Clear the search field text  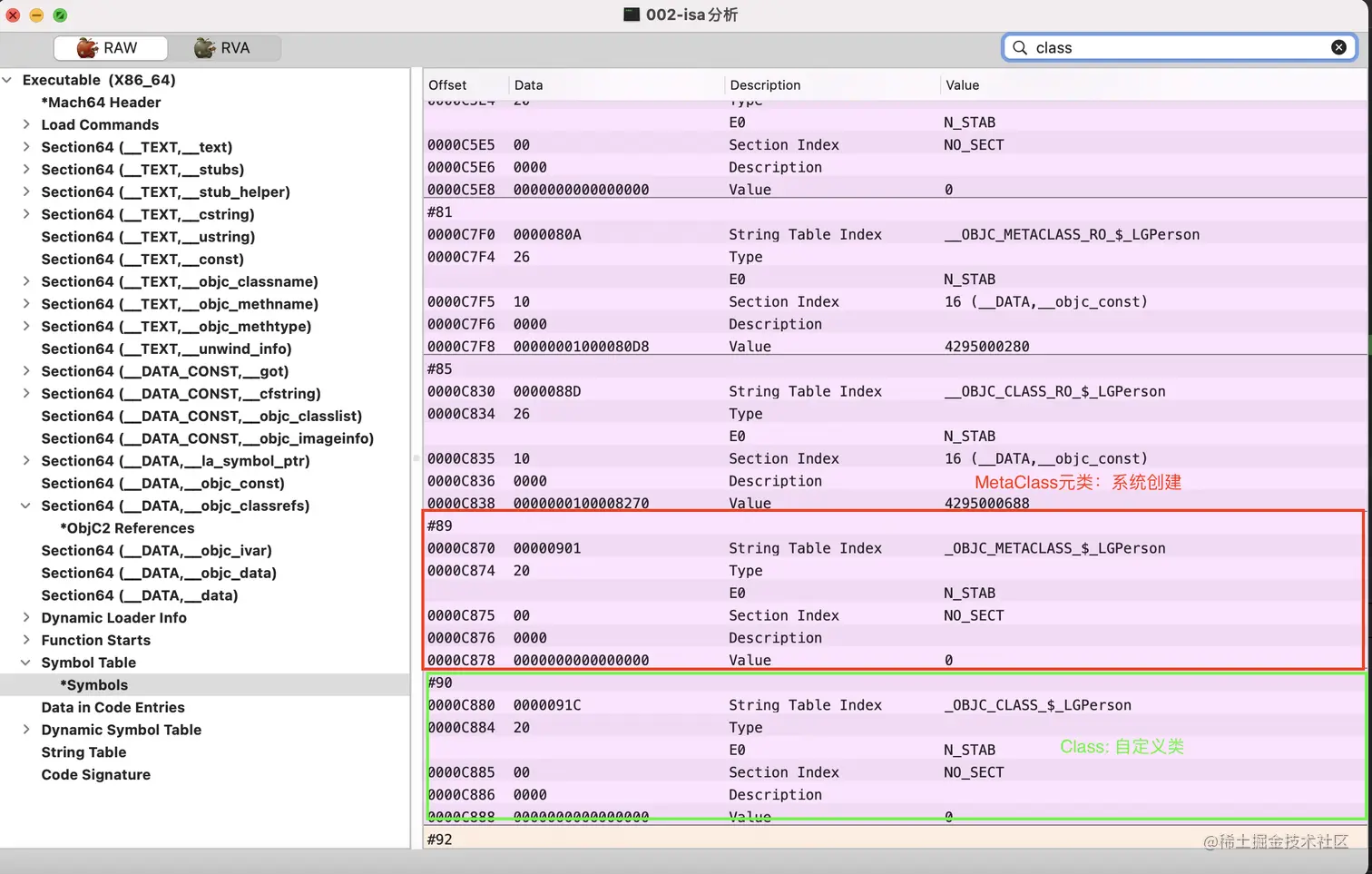1338,47
